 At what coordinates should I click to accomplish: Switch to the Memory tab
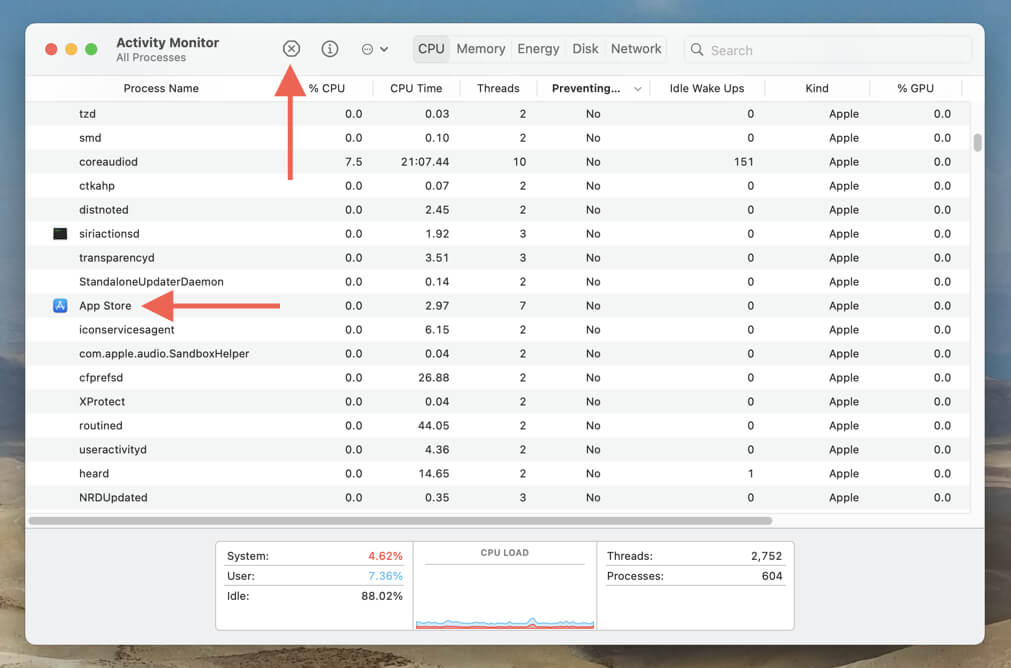coord(480,49)
